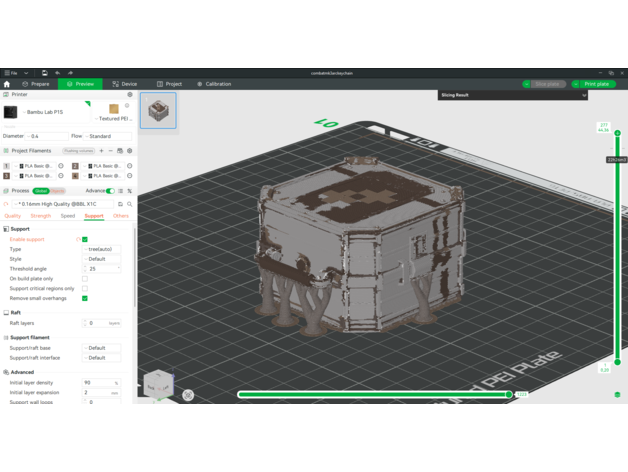This screenshot has width=628, height=472.
Task: Open Flow Standard dropdown
Action: [107, 136]
